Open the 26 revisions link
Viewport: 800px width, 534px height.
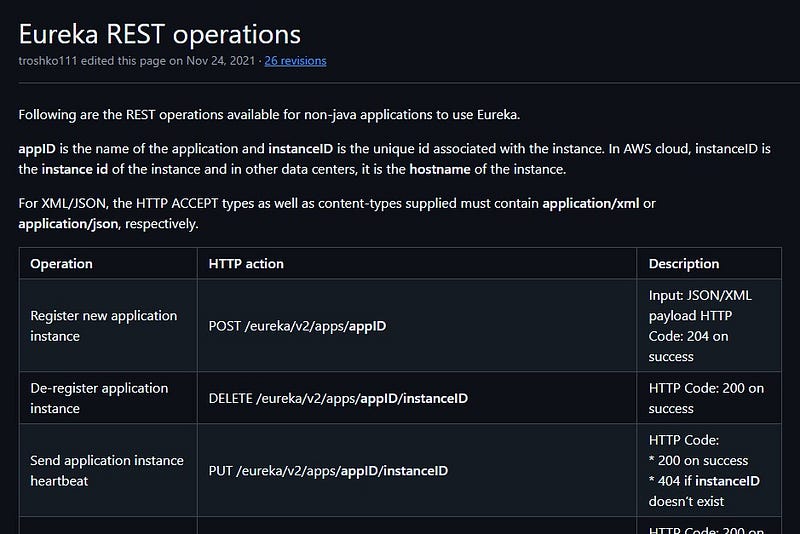(x=295, y=61)
